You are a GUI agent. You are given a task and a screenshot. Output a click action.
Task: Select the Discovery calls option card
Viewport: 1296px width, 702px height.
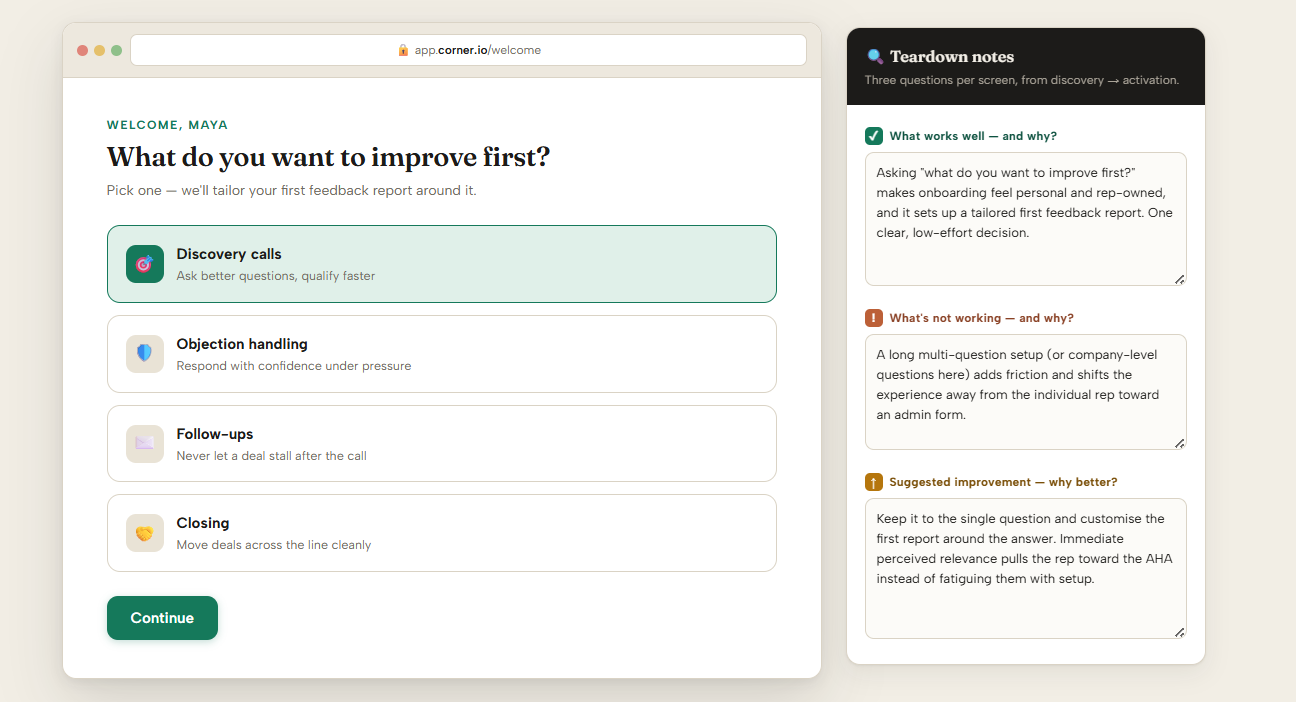[441, 264]
